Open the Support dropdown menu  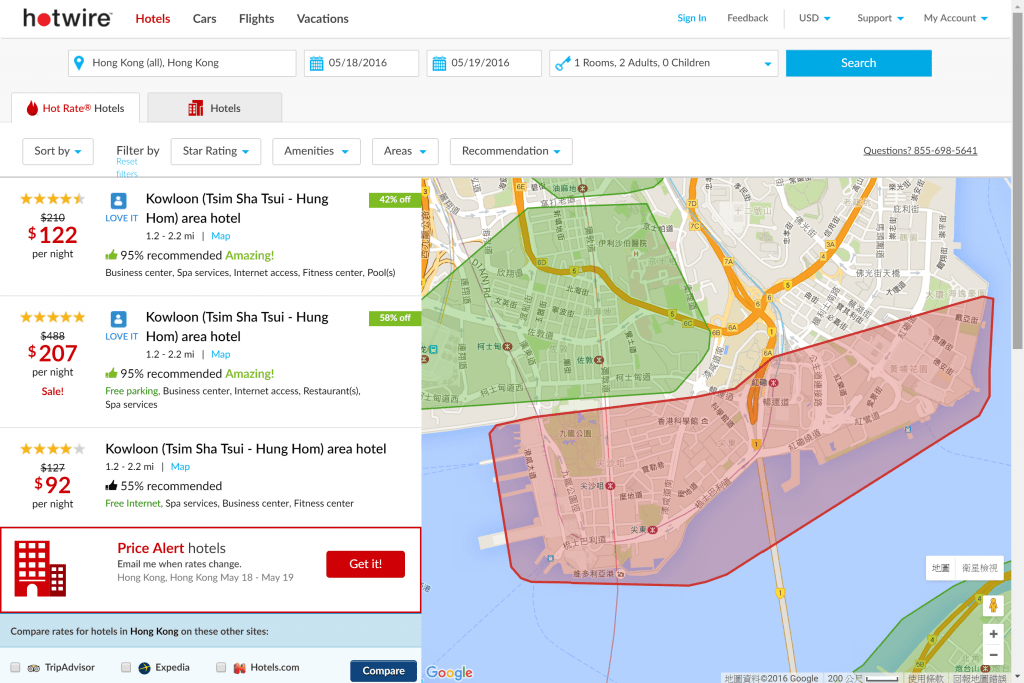(x=880, y=18)
